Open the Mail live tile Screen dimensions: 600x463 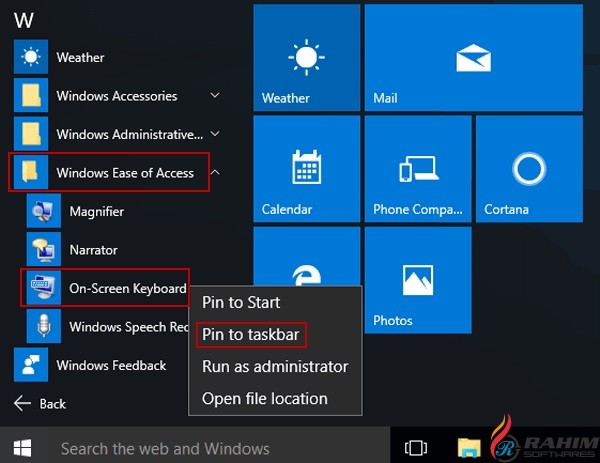(474, 58)
